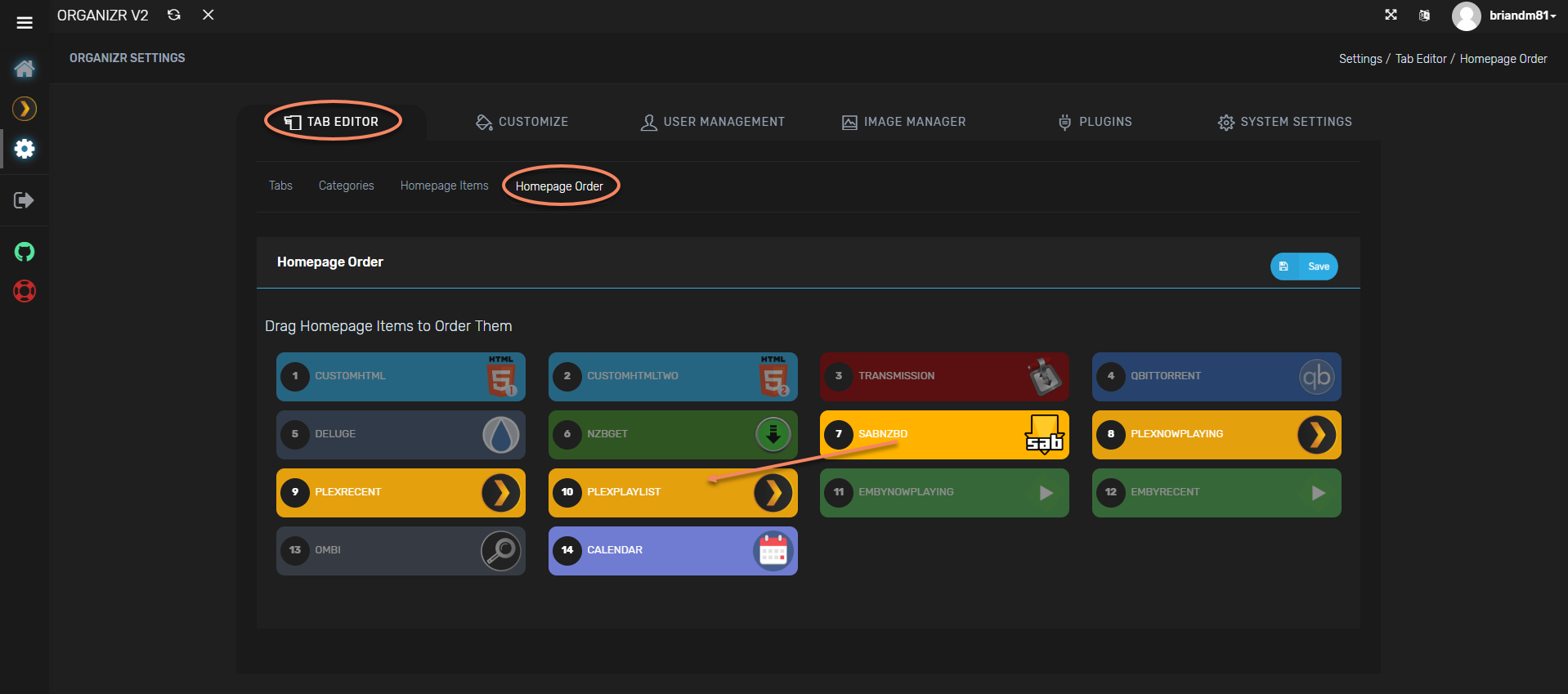
Task: Click the DELUGE label text
Action: 335,434
